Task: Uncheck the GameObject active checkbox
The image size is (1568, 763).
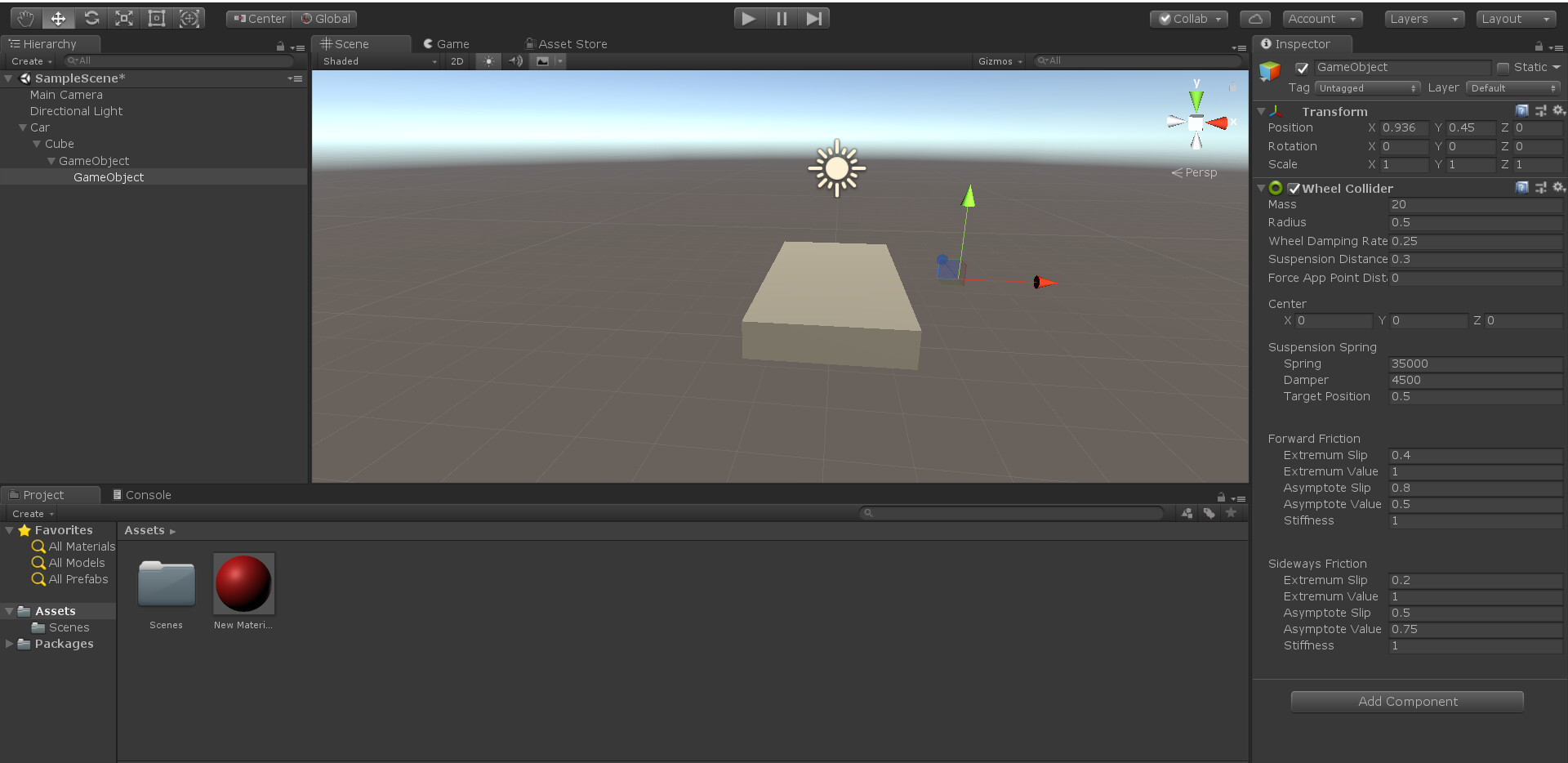Action: [x=1302, y=68]
